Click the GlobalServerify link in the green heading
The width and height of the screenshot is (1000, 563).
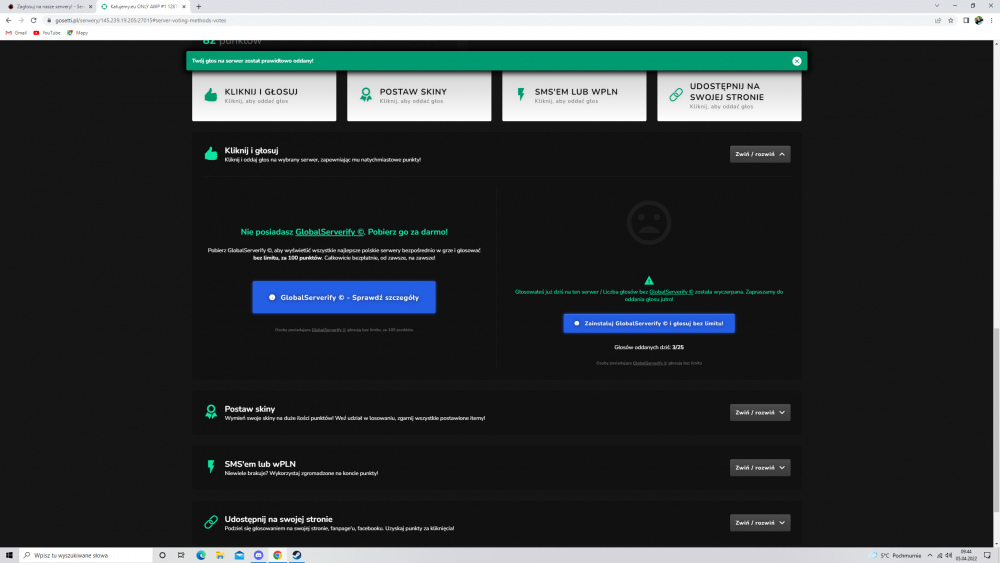(329, 232)
